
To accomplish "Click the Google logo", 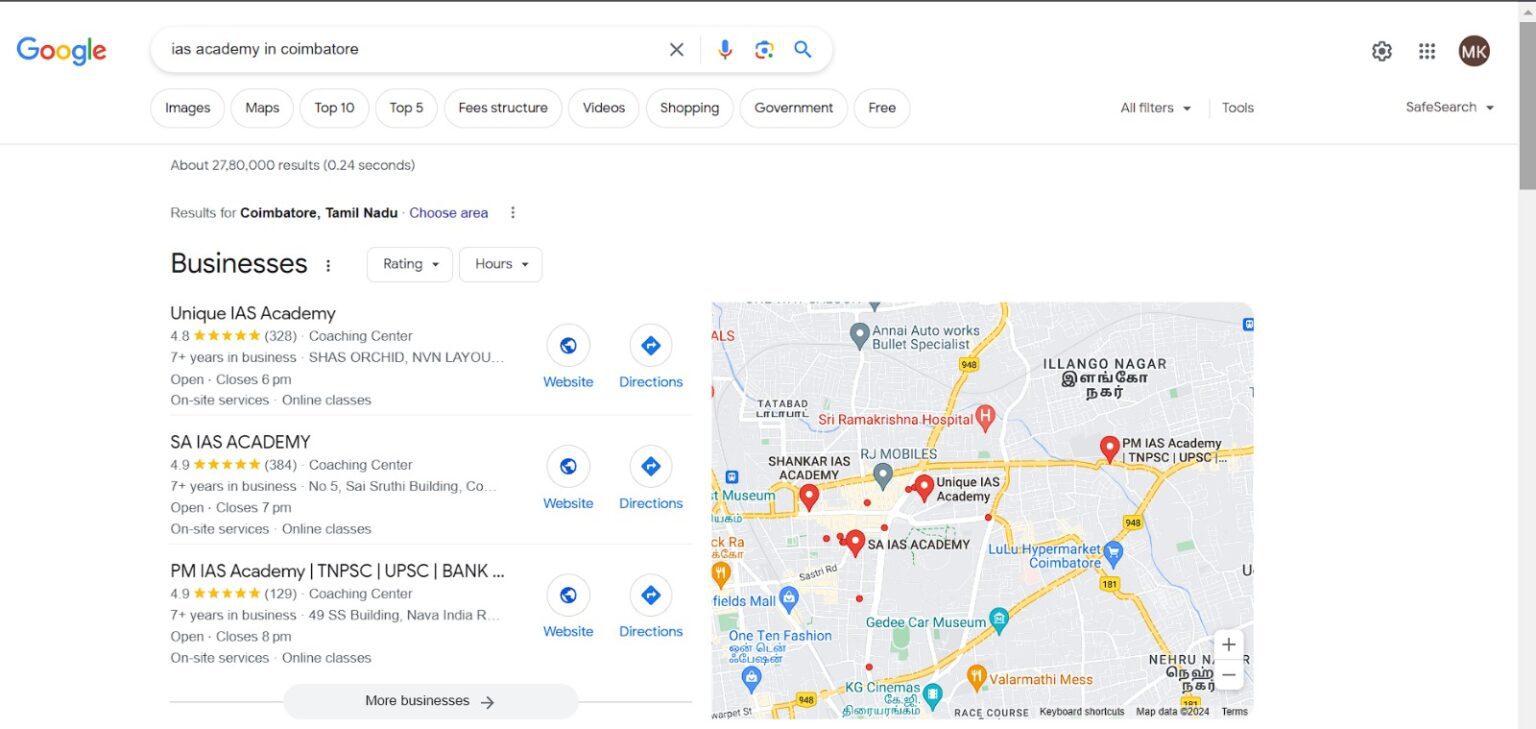I will (x=61, y=50).
